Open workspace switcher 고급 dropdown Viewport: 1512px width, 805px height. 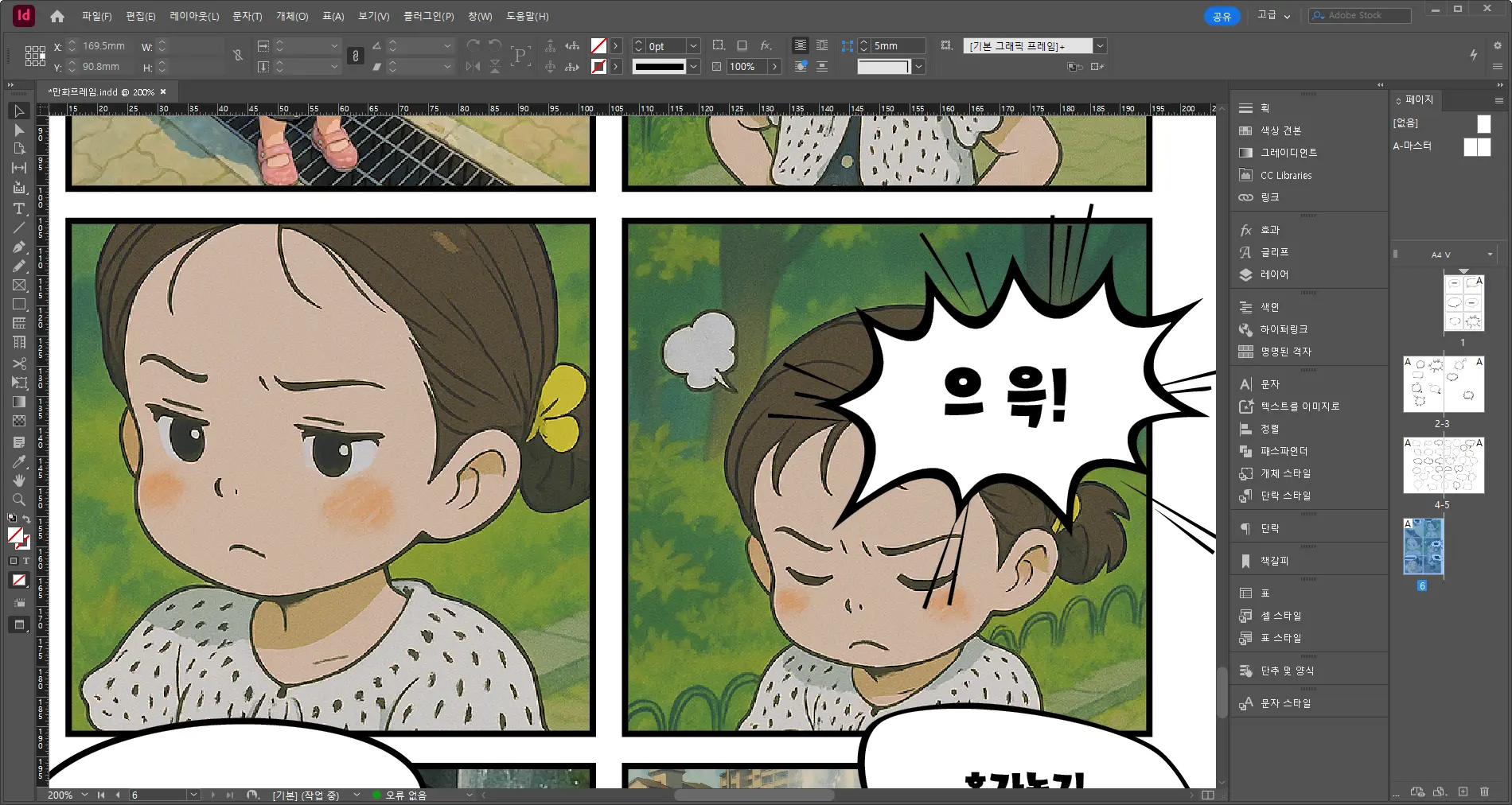click(x=1273, y=15)
